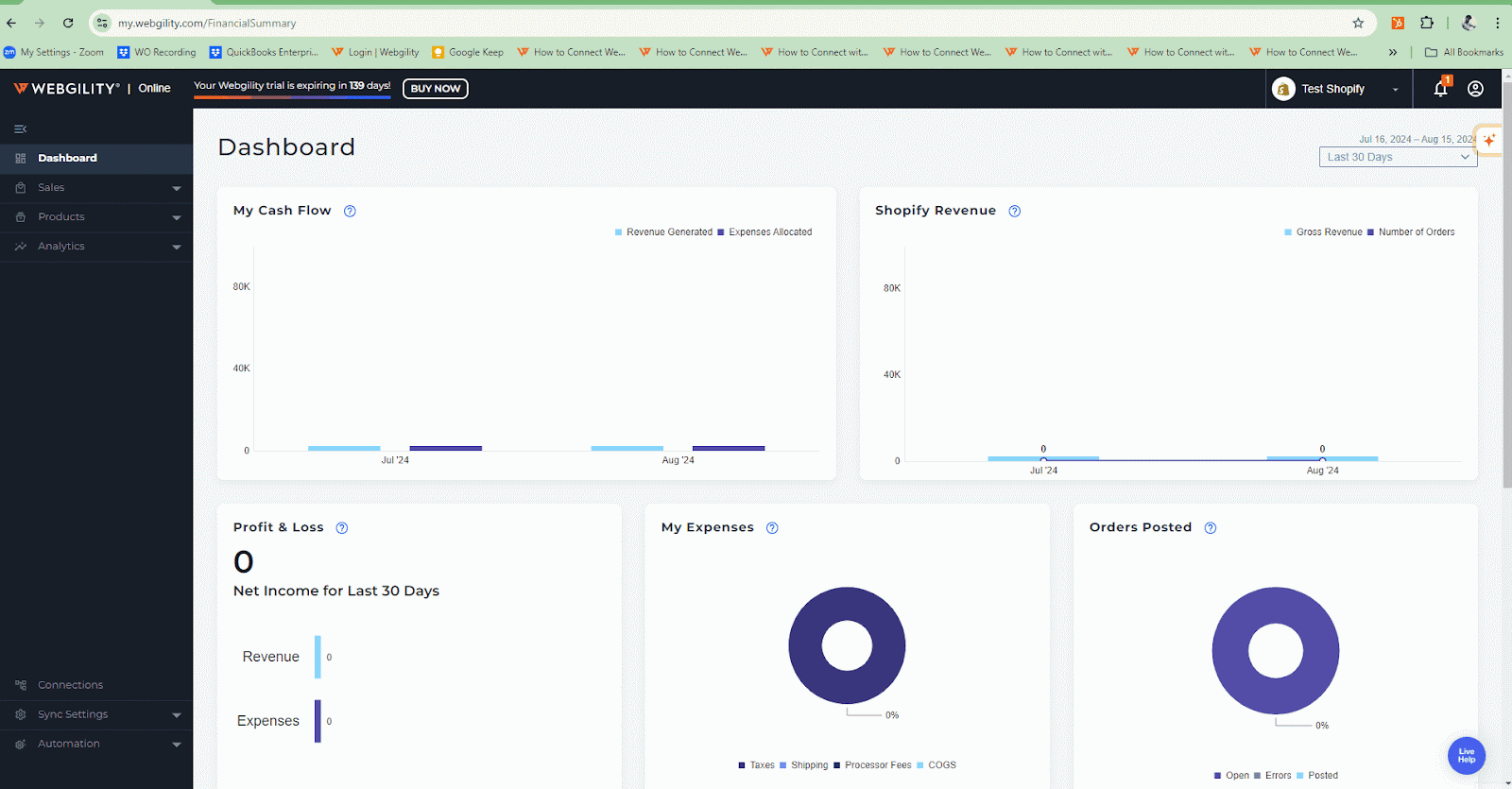1512x789 pixels.
Task: Toggle Number of Orders legend series
Action: tap(1415, 232)
